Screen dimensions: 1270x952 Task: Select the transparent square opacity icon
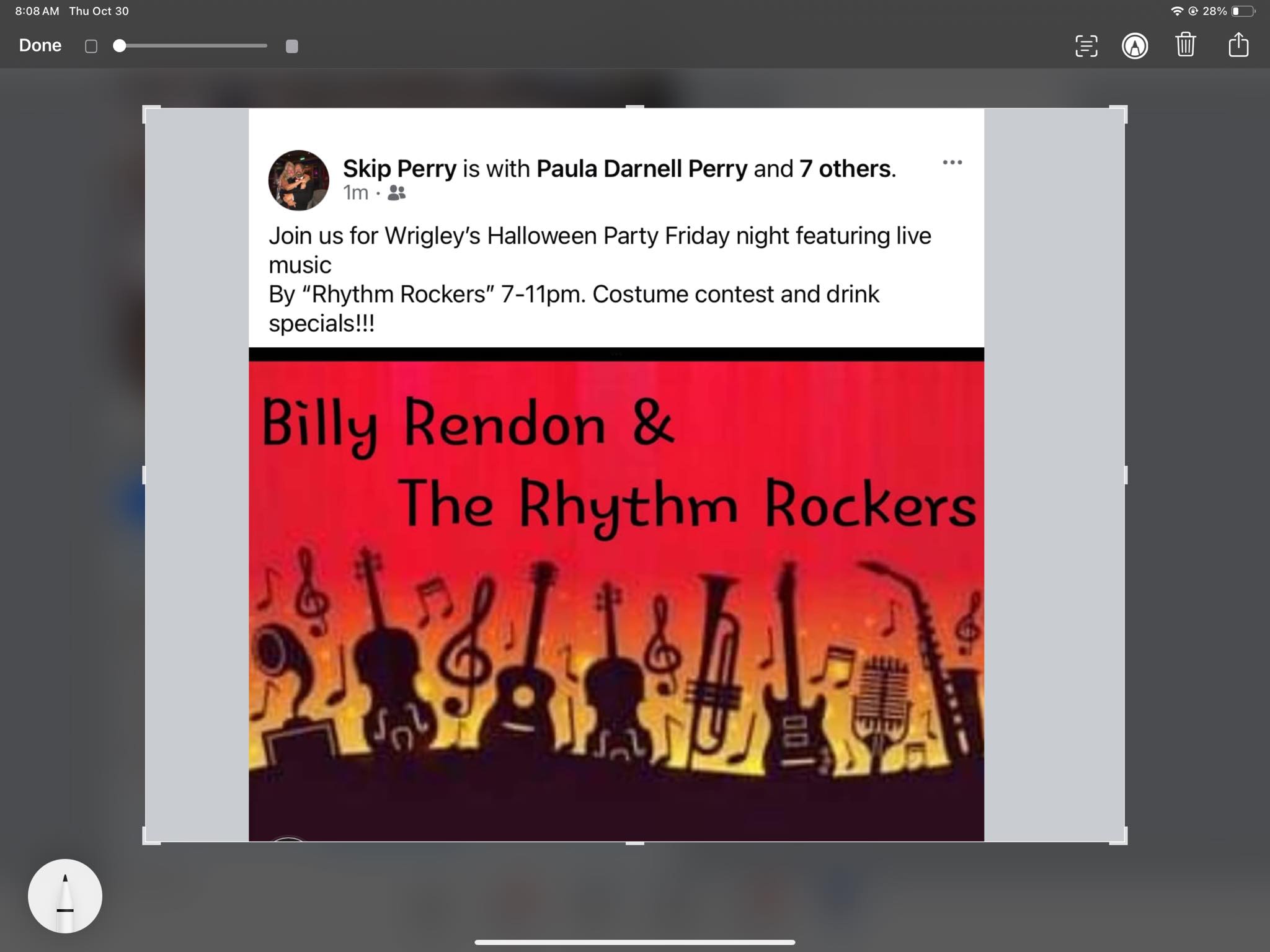click(91, 47)
